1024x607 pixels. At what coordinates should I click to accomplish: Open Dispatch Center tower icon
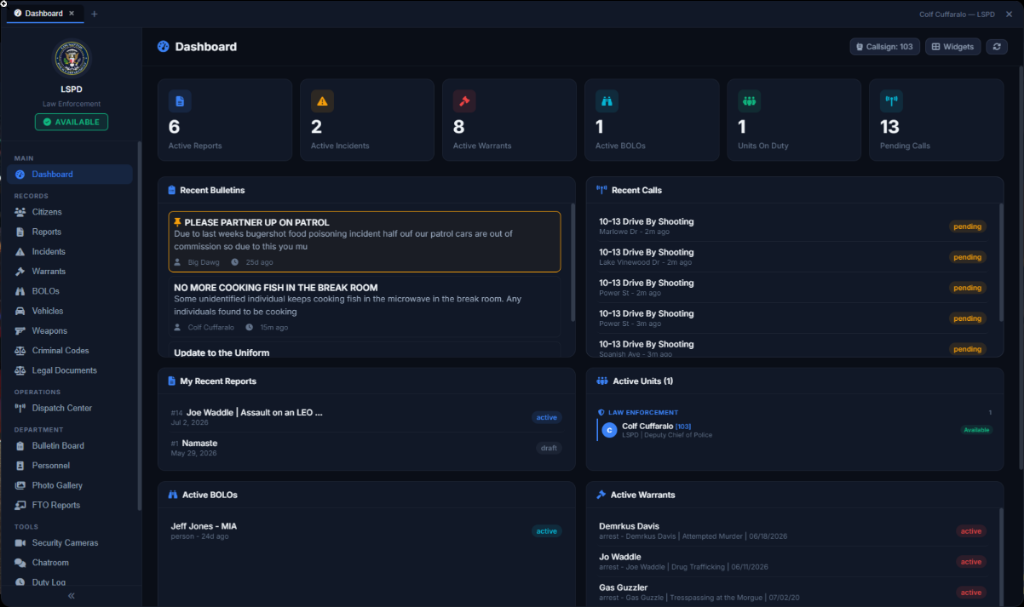coord(20,408)
